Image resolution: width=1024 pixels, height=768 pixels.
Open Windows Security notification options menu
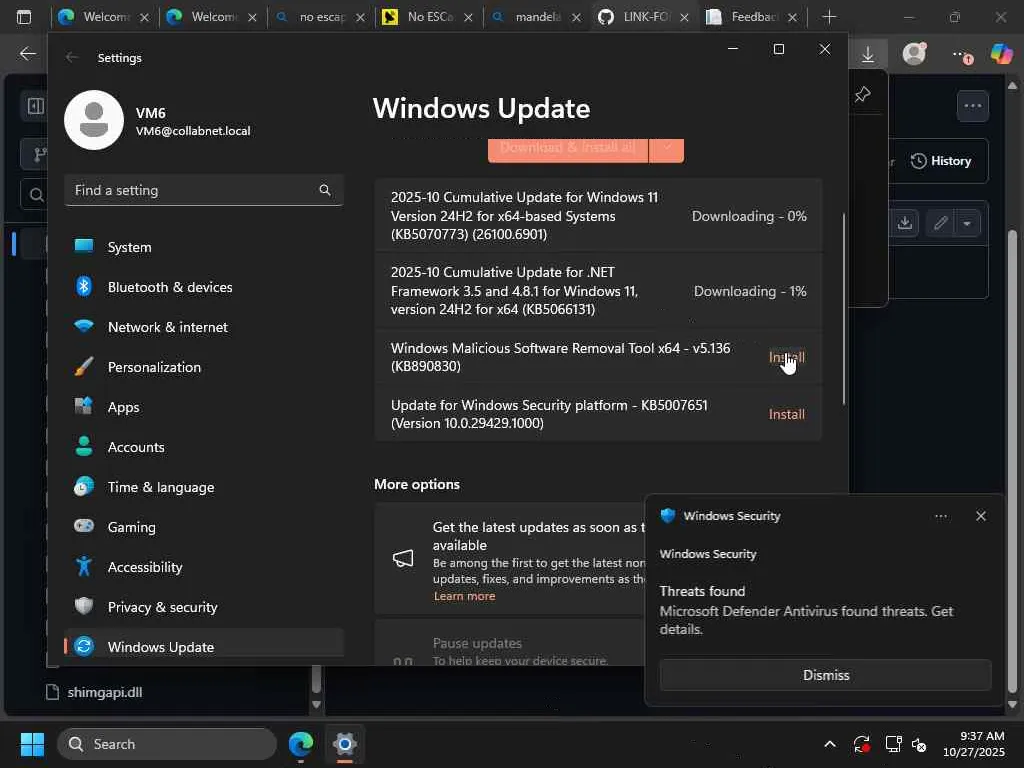940,516
